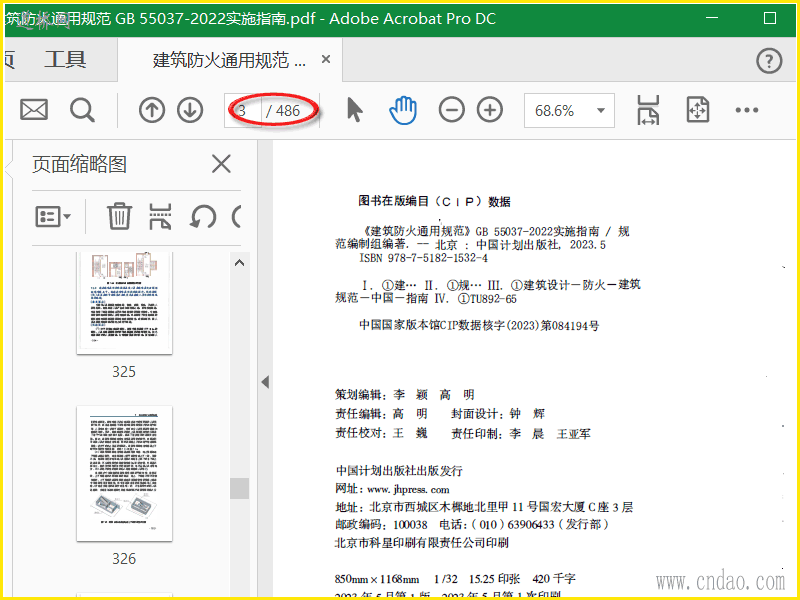800x600 pixels.
Task: Select the arrow selection tool
Action: click(x=355, y=110)
